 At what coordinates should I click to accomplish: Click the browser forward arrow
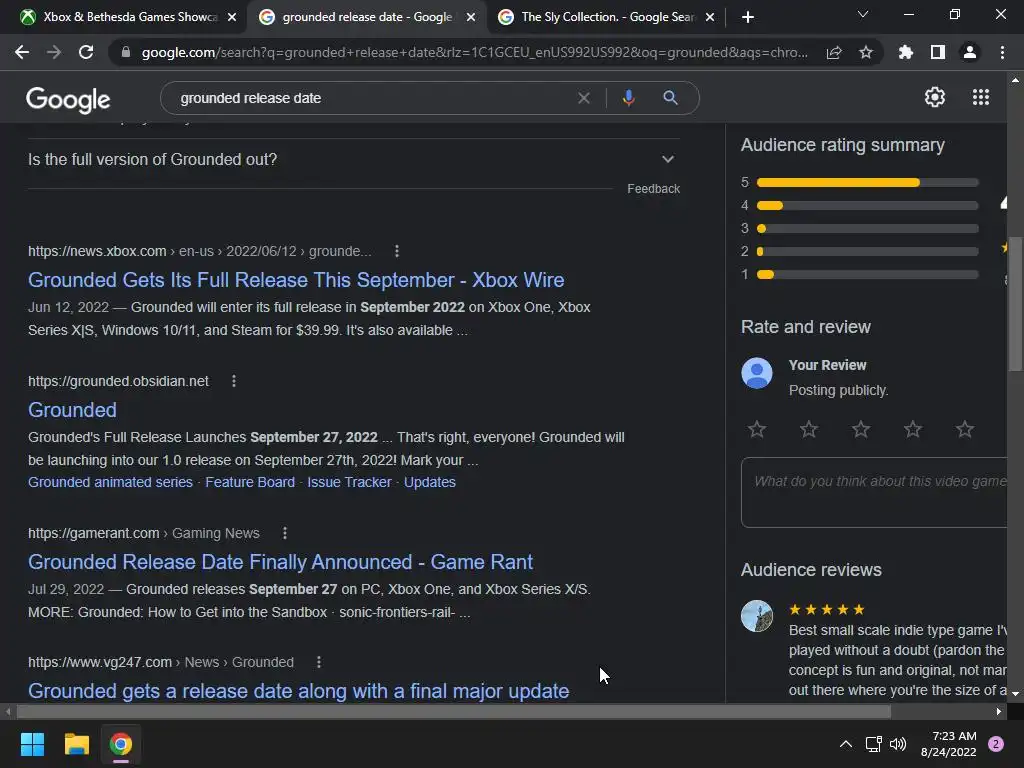click(x=54, y=52)
